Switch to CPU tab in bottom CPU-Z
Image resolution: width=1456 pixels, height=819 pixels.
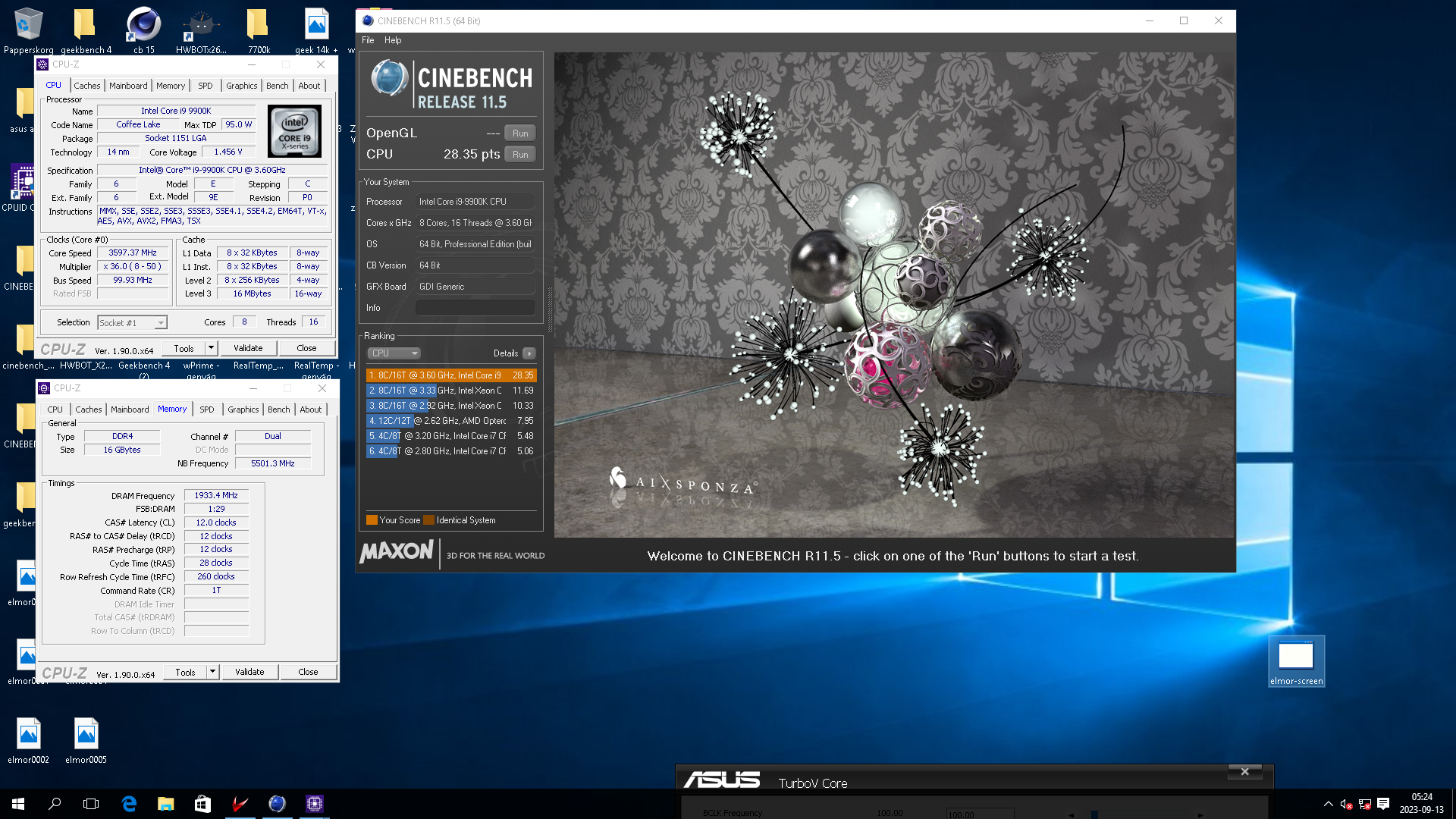point(55,409)
